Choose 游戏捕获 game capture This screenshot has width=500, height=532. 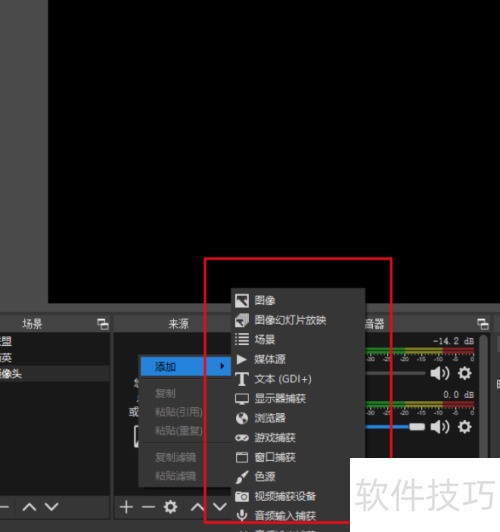coord(298,438)
